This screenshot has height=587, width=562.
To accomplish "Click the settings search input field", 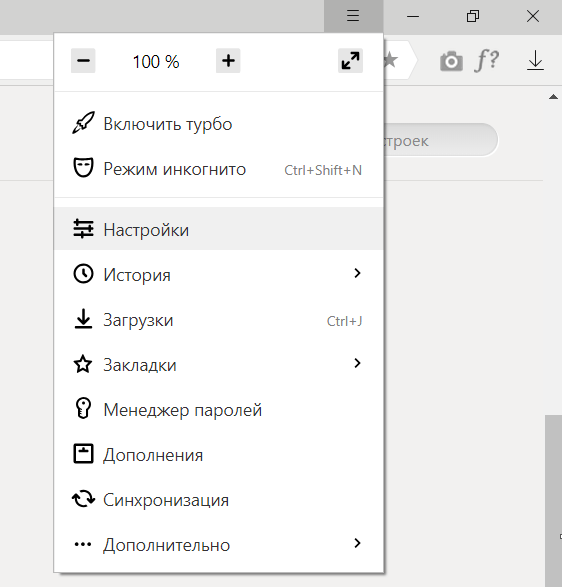I will [440, 140].
